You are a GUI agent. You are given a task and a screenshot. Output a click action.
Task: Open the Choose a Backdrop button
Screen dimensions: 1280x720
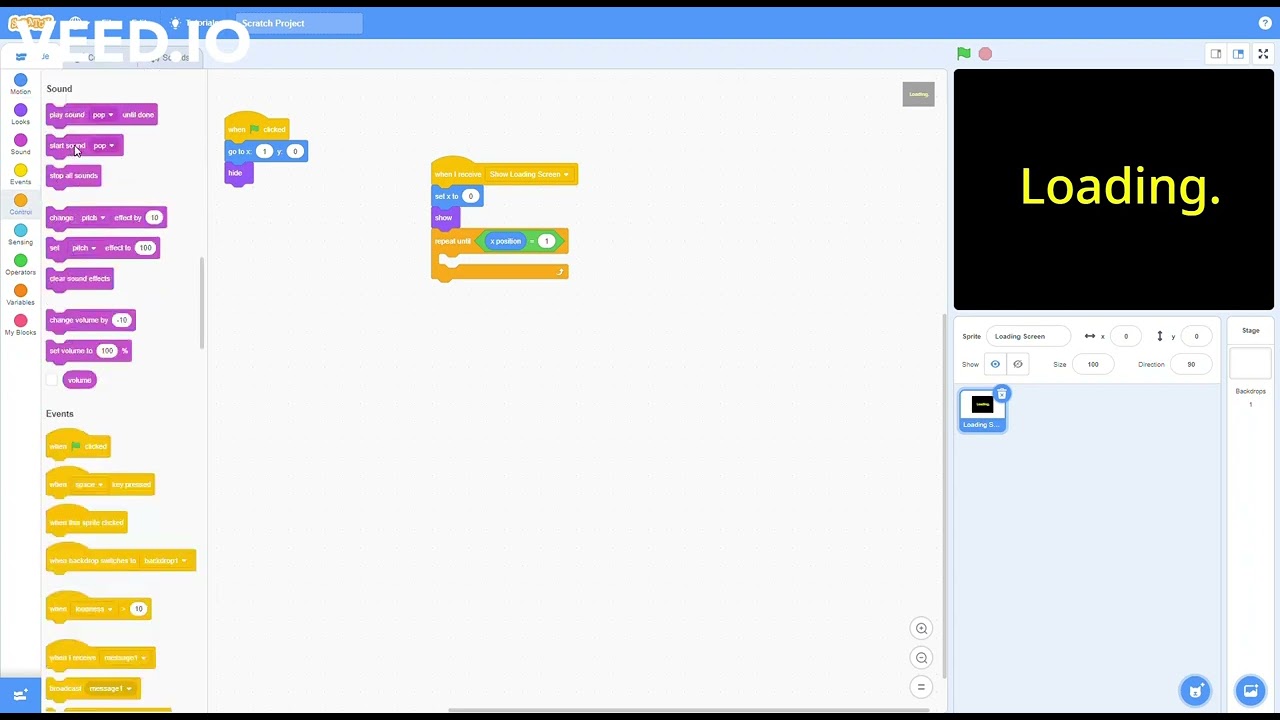point(1250,690)
